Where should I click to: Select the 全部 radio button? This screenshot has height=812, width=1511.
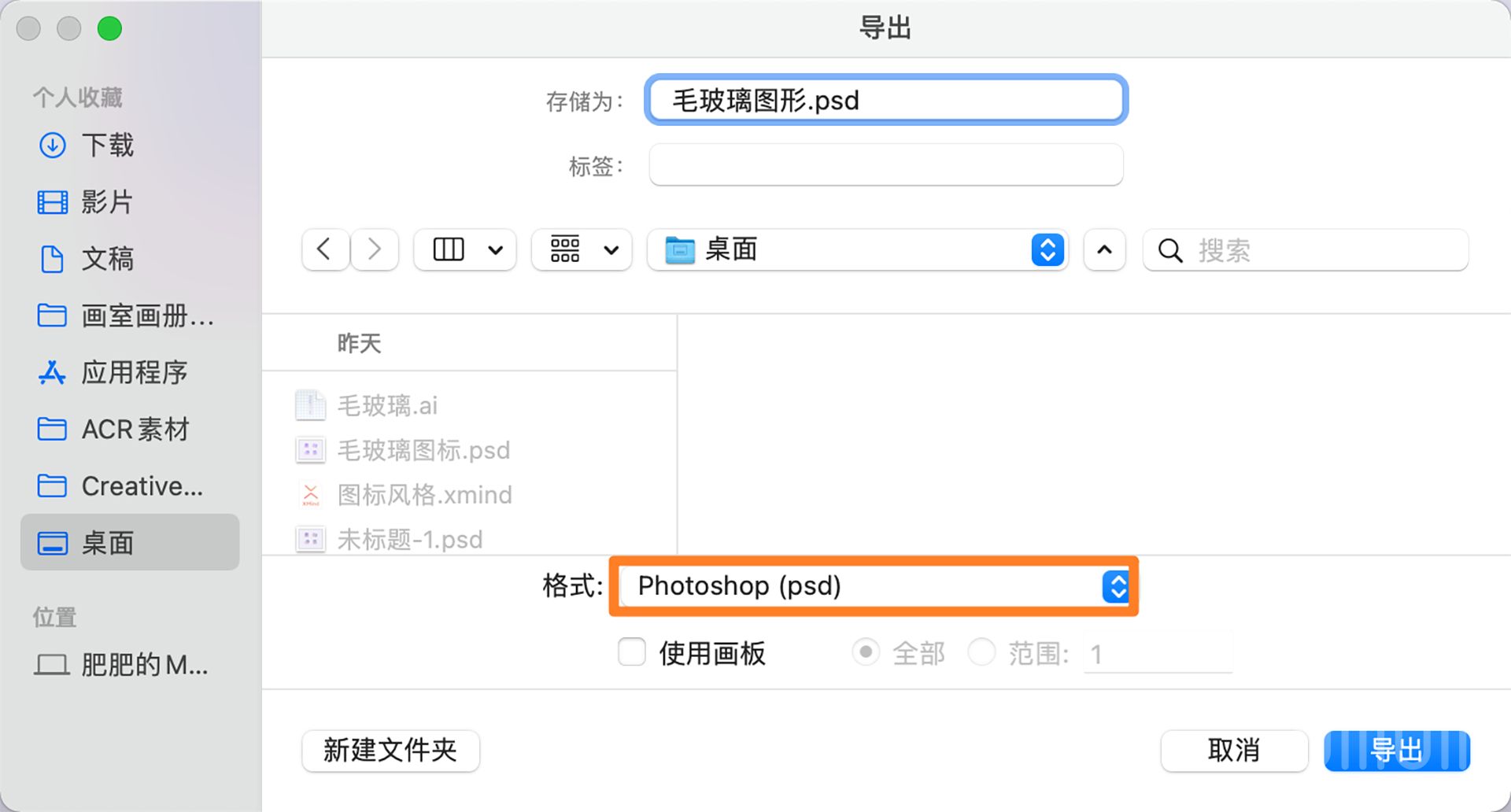866,651
